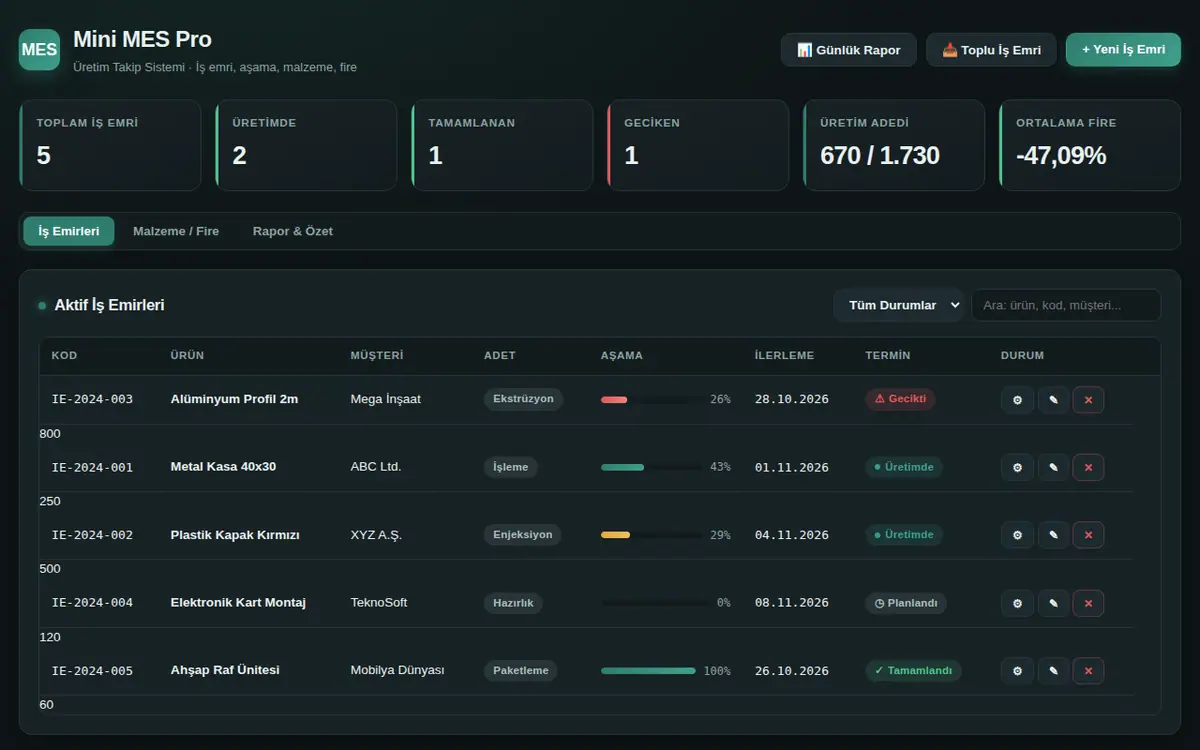Click pencil icon in the IE-2024-004 row
This screenshot has height=750, width=1200.
coord(1053,603)
